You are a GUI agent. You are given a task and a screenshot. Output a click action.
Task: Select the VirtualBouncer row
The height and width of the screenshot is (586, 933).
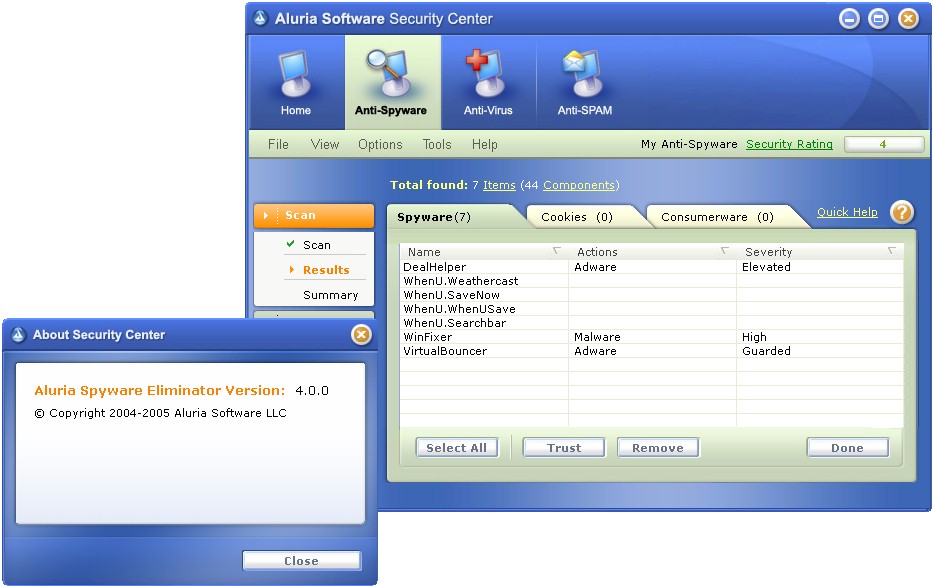coord(652,351)
